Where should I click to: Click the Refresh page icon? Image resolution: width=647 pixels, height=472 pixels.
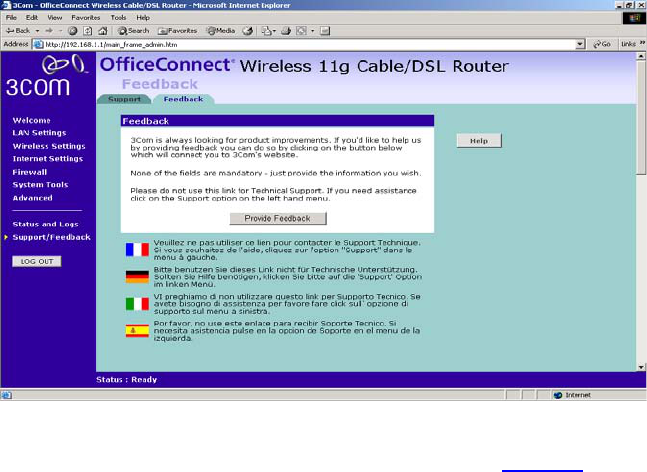click(x=87, y=31)
